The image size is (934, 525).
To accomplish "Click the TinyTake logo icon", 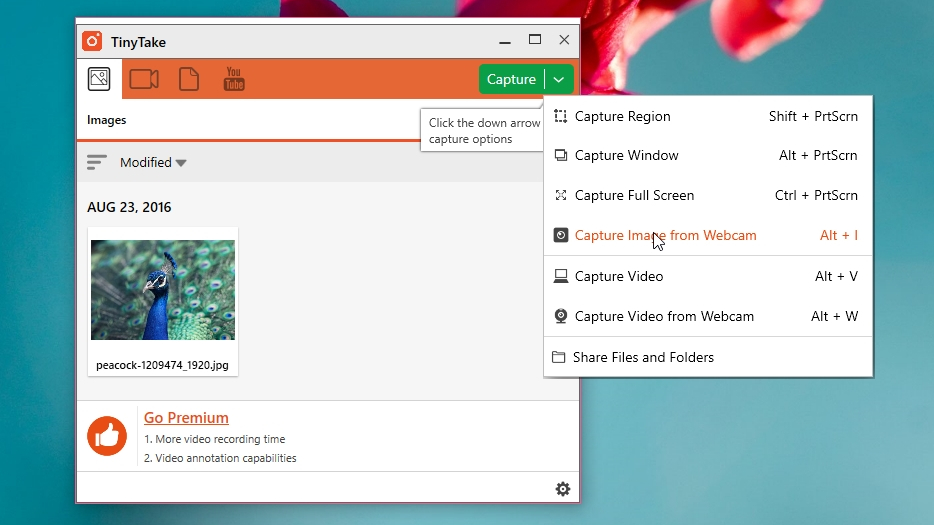I will click(x=92, y=41).
